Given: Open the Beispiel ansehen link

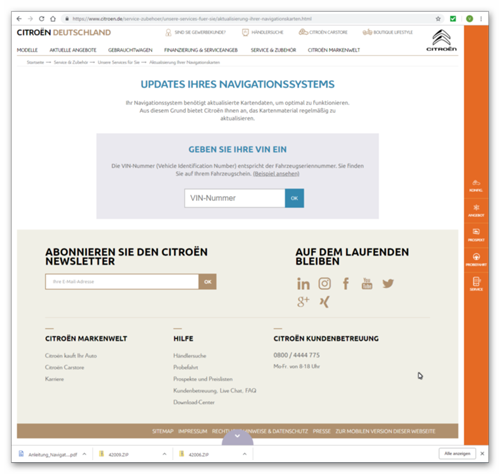Looking at the screenshot, I should pos(276,174).
